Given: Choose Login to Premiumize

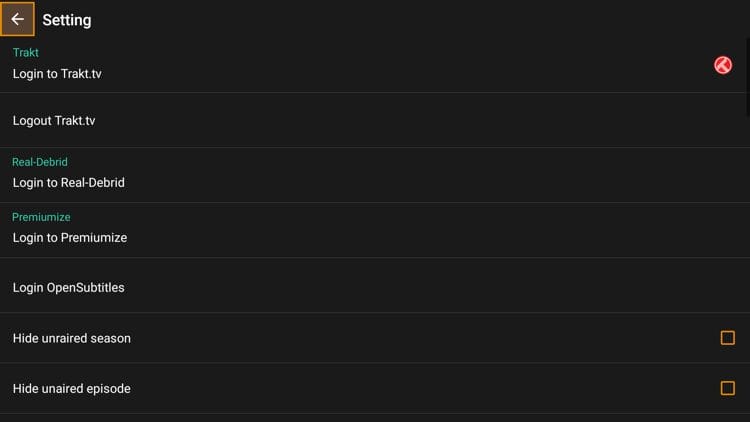Looking at the screenshot, I should coord(69,238).
